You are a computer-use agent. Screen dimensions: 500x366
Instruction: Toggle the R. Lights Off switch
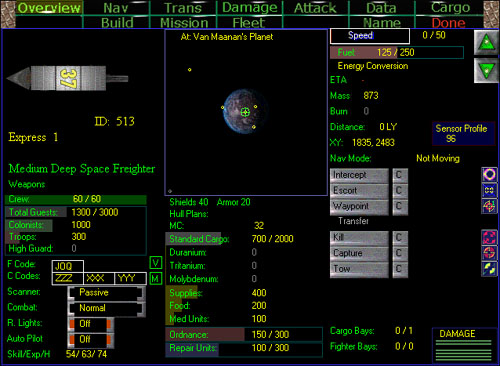click(90, 324)
